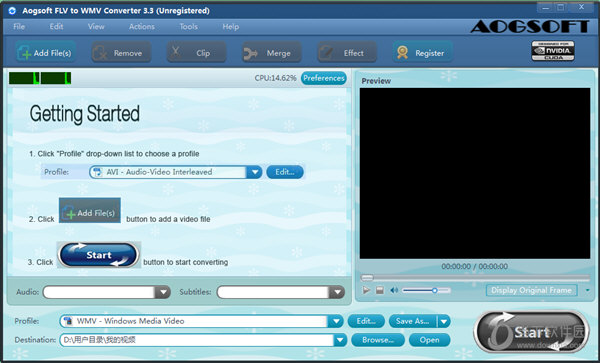
Task: Click the Remove toolbar button
Action: pyautogui.click(x=121, y=53)
